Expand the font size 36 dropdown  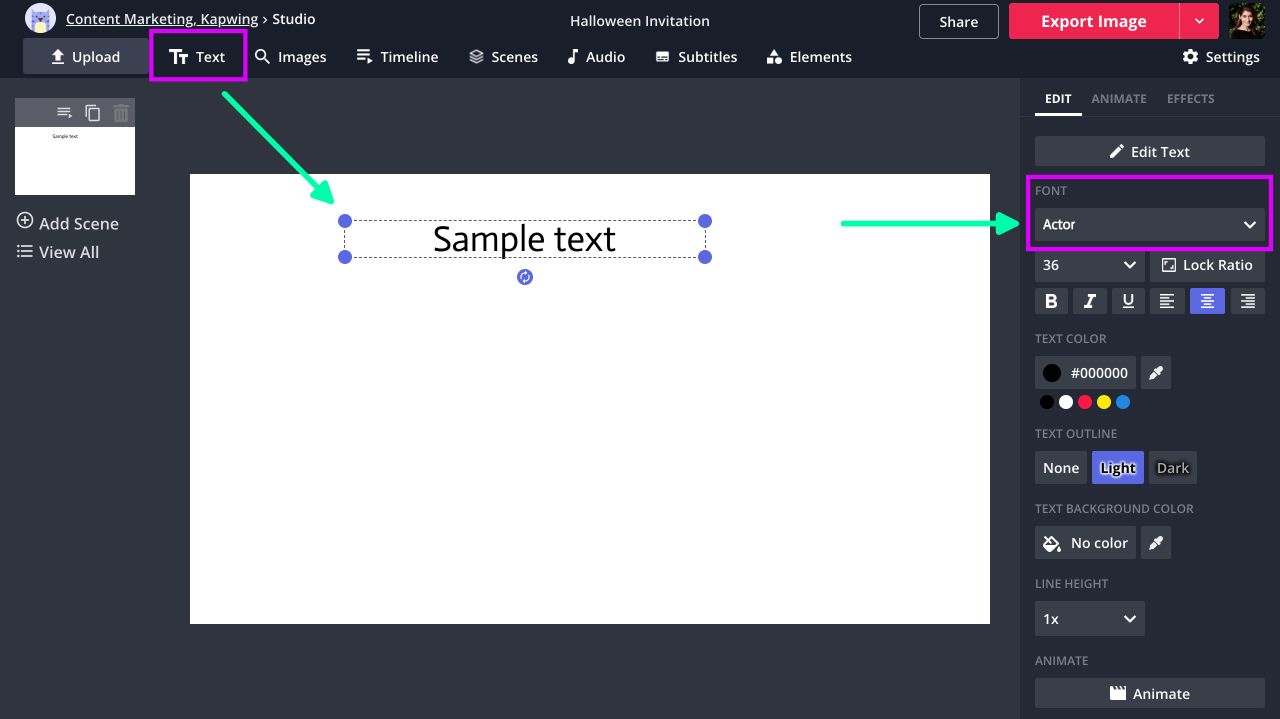pyautogui.click(x=1089, y=265)
